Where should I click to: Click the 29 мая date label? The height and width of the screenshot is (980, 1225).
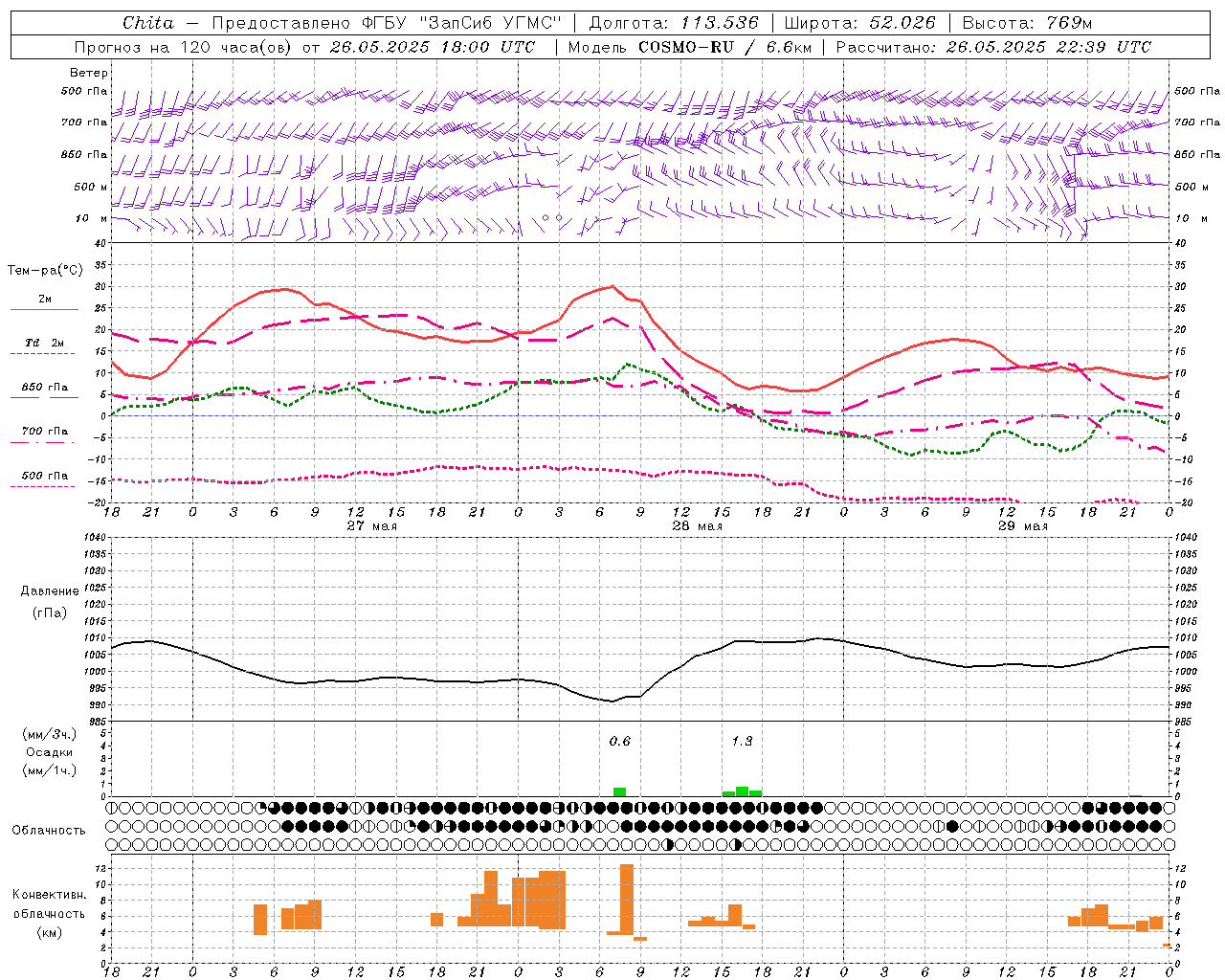coord(1023,526)
